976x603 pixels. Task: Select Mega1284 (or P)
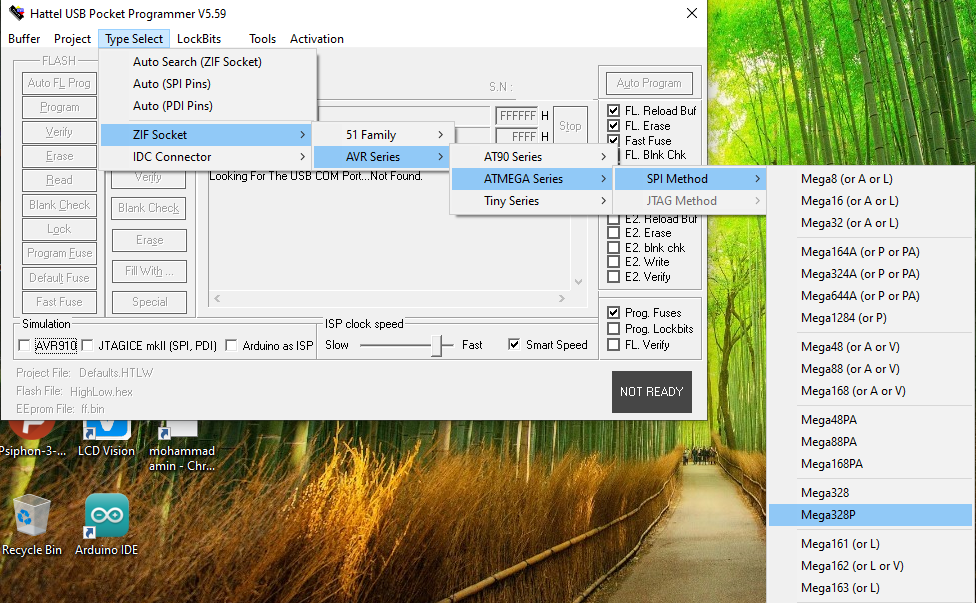870,318
